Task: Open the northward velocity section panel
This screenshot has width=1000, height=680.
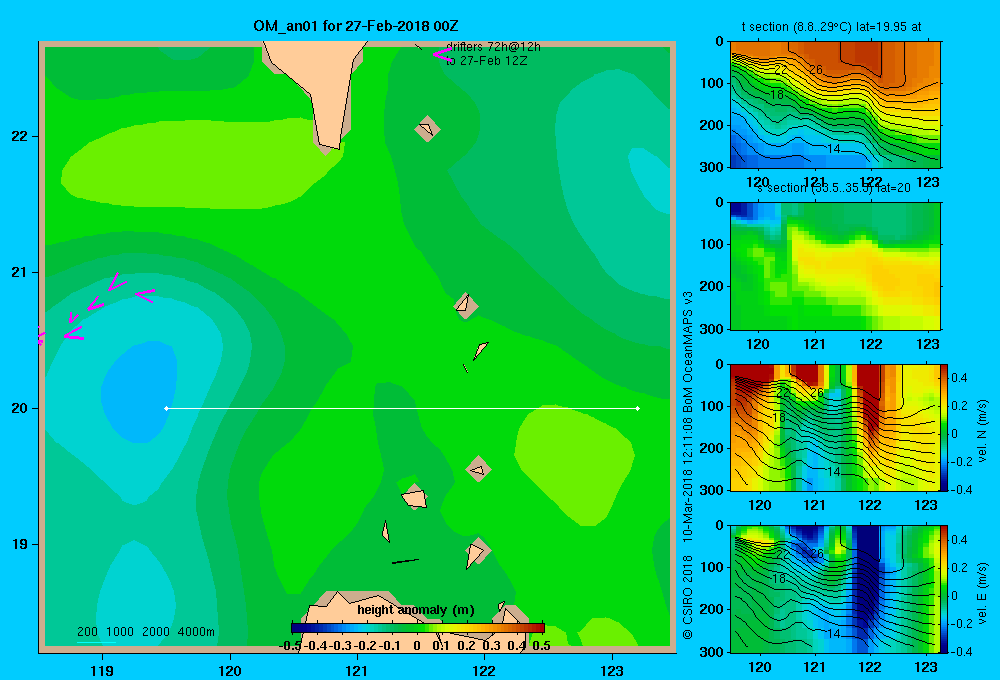Action: point(835,427)
